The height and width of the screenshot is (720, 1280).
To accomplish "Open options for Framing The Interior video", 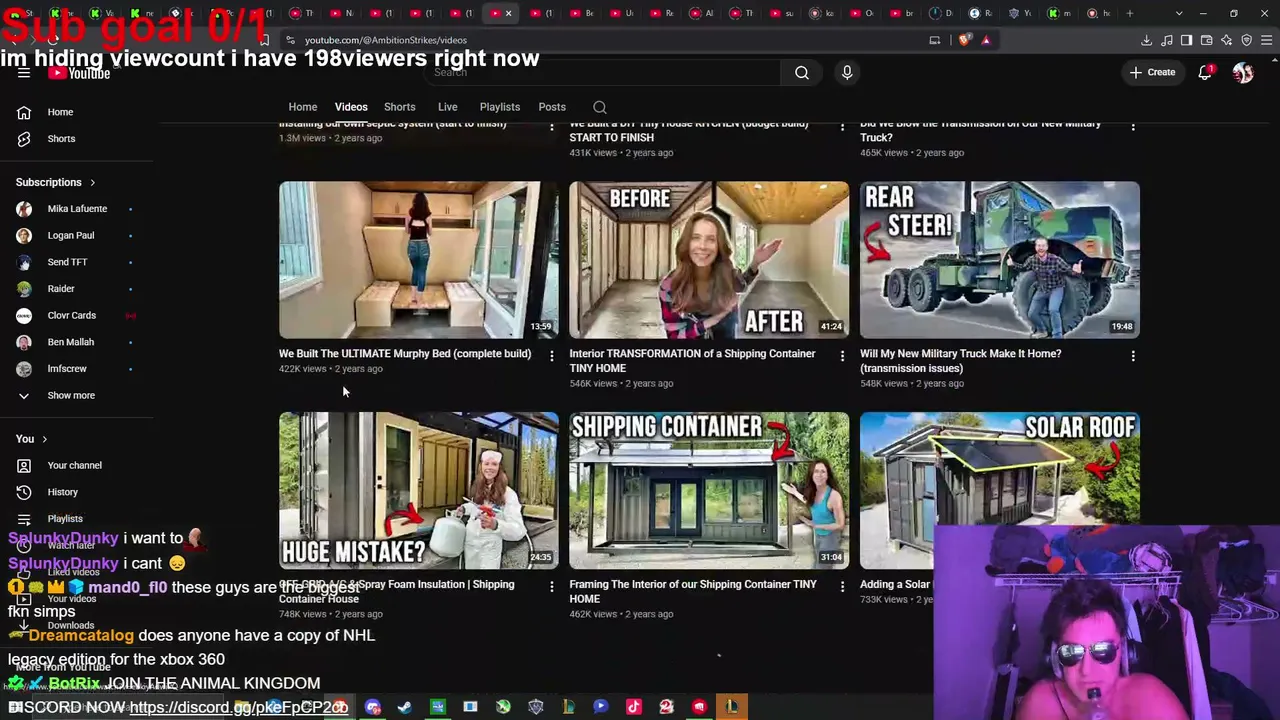I will (842, 586).
